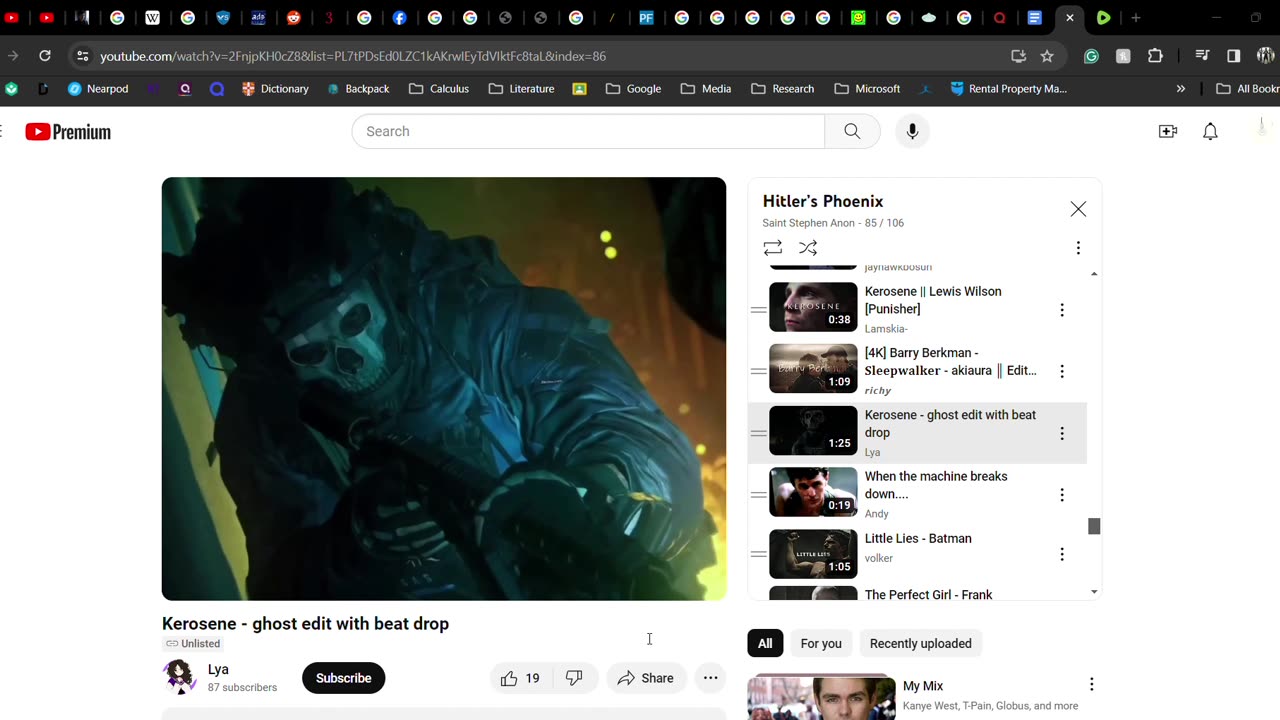
Task: Open the Hitler's Phoenix playlist title
Action: [x=823, y=201]
